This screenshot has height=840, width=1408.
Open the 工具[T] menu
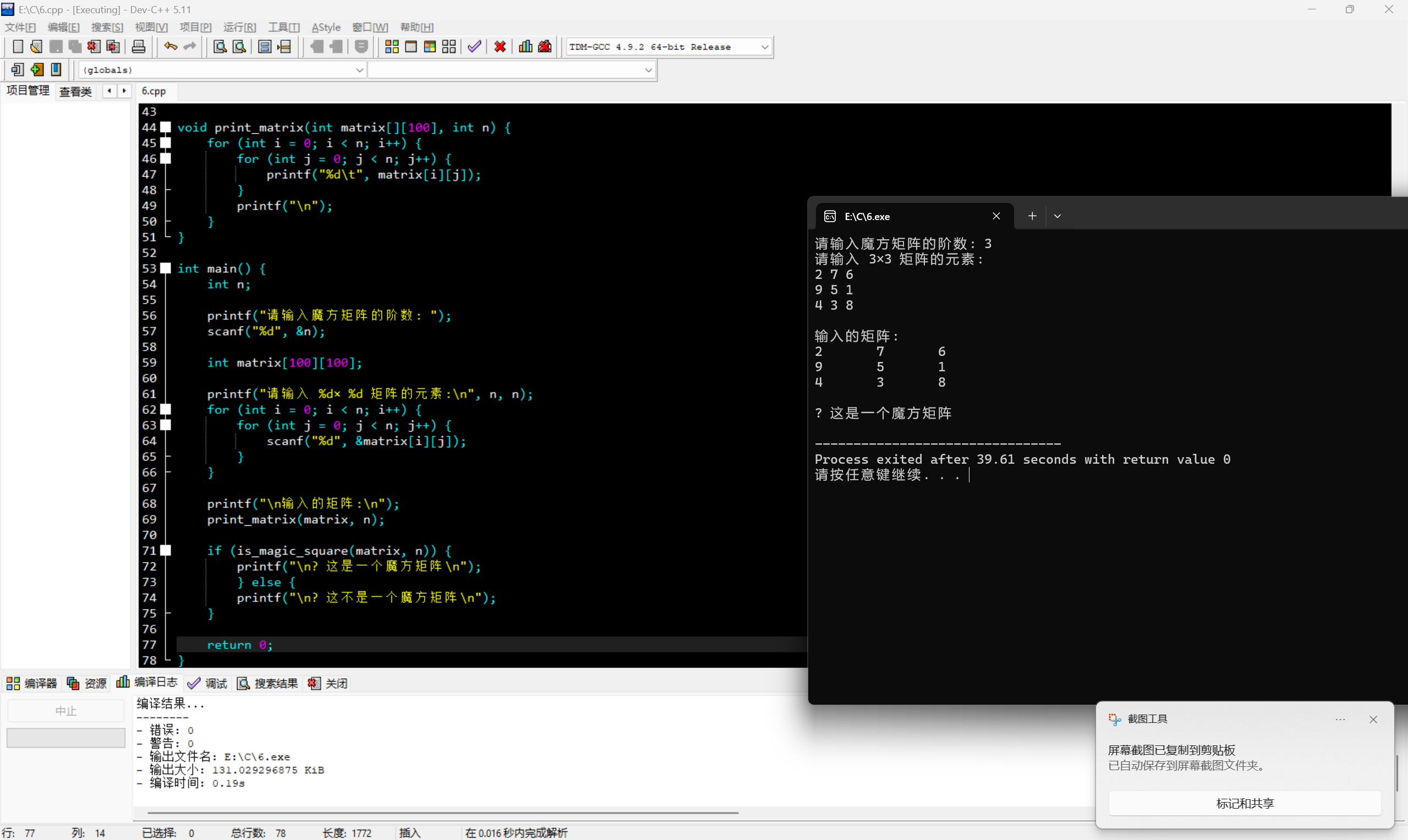click(x=284, y=27)
